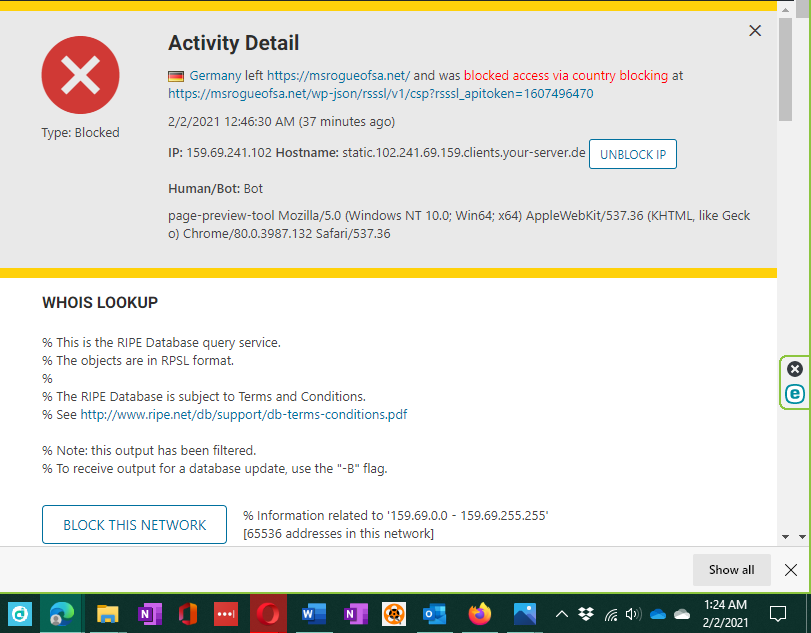Open Microsoft Edge from the taskbar
This screenshot has width=811, height=633.
[x=62, y=614]
